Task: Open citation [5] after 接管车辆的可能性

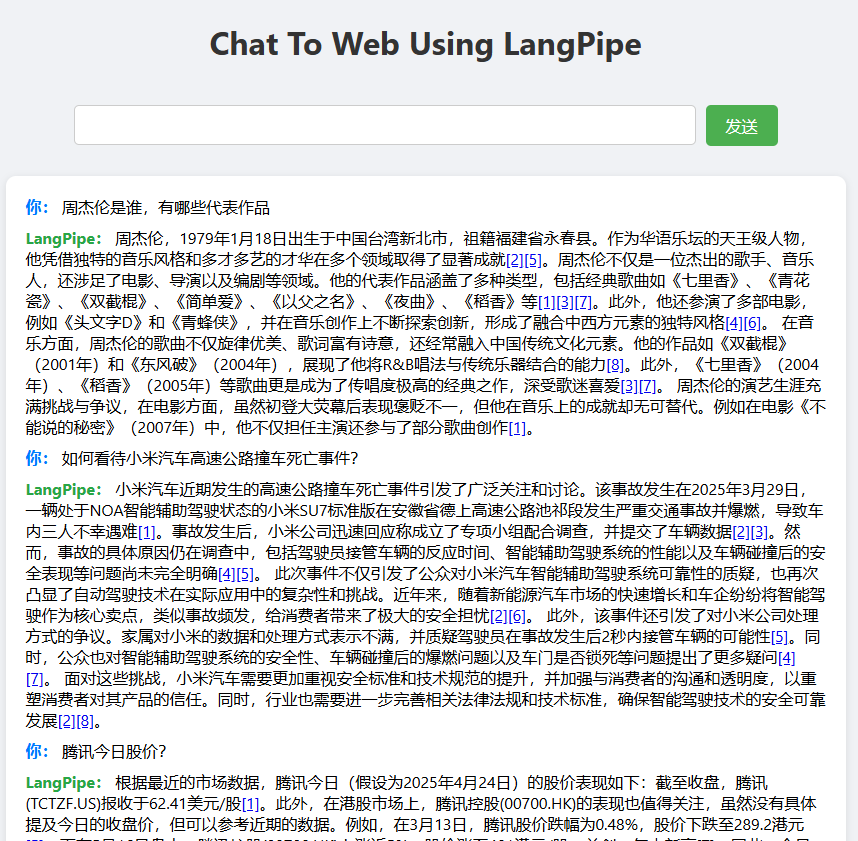Action: [779, 637]
